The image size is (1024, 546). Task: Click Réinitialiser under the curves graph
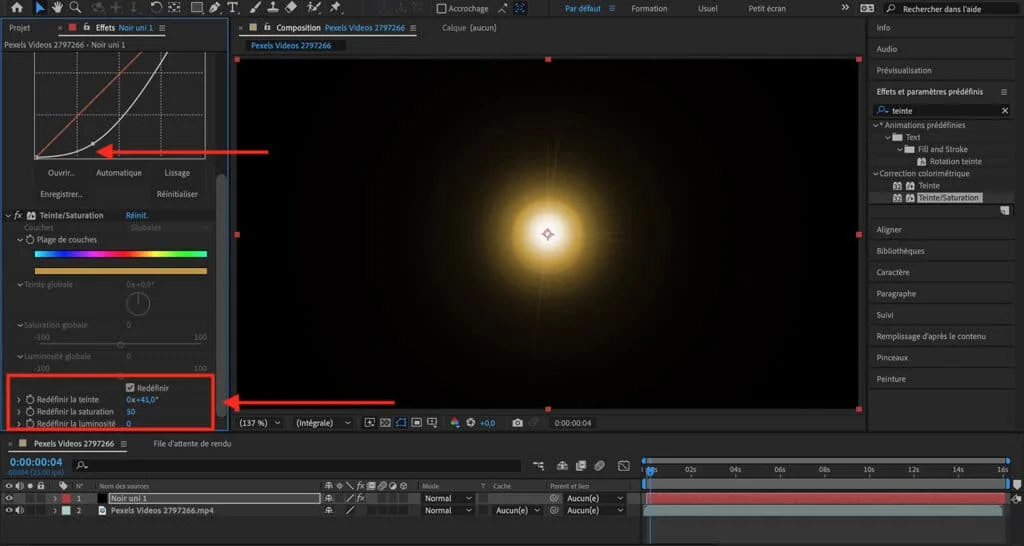[177, 195]
